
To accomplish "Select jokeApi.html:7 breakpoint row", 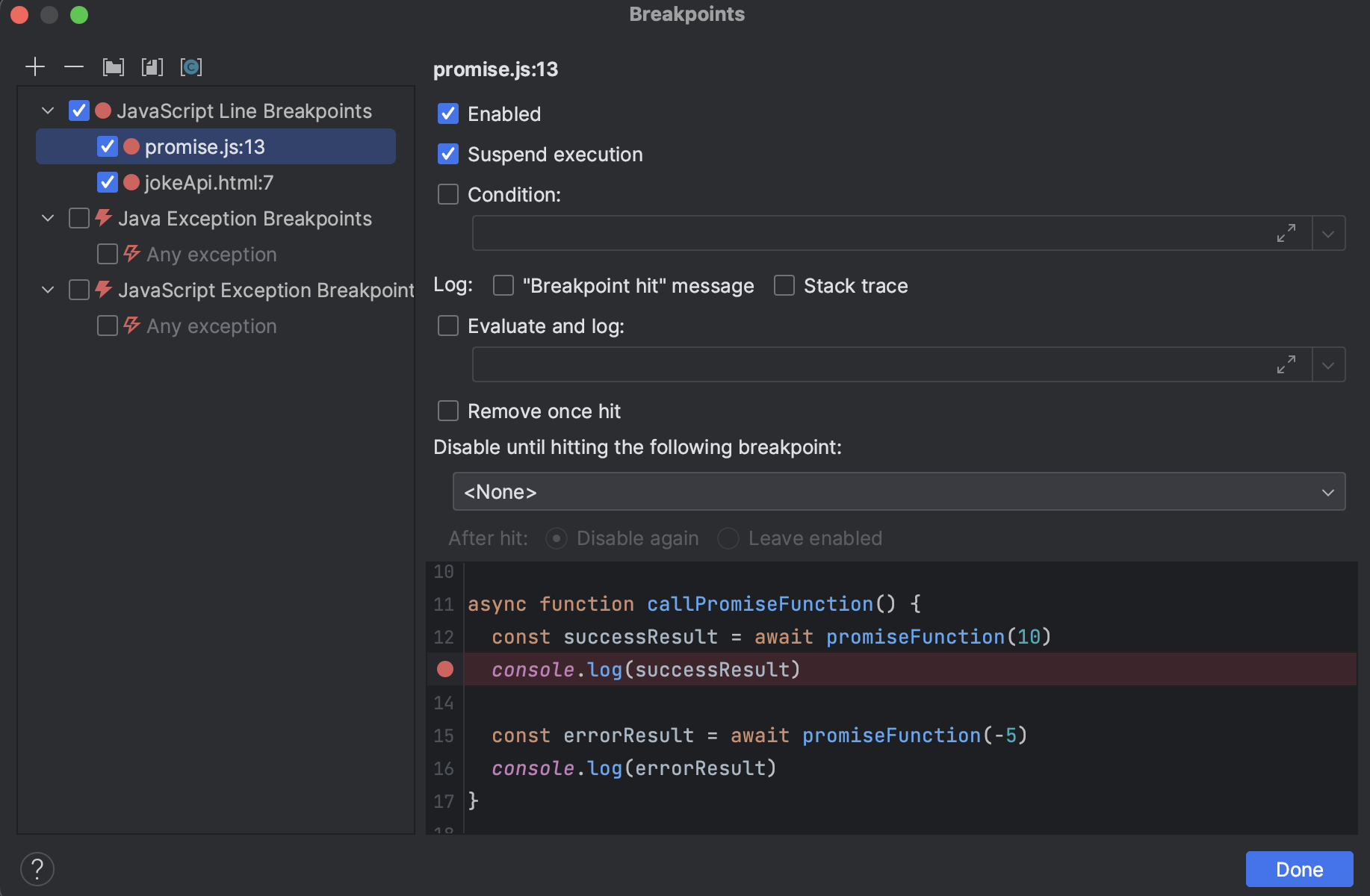I will (x=216, y=182).
